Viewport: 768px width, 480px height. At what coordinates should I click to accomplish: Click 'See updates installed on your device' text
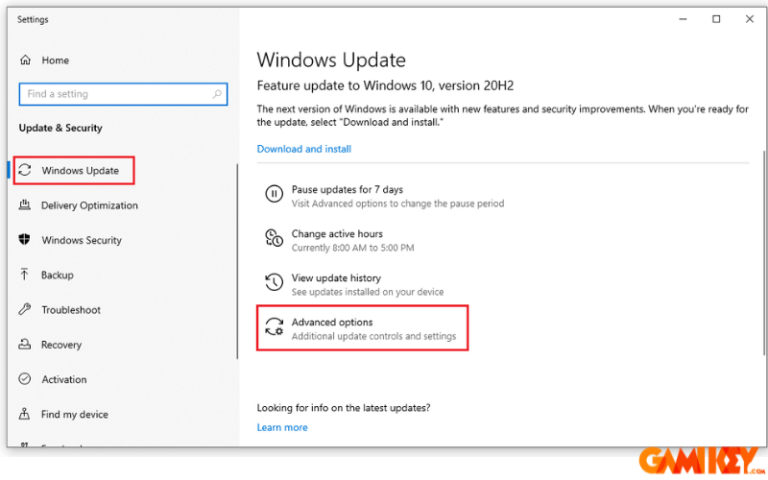[368, 292]
